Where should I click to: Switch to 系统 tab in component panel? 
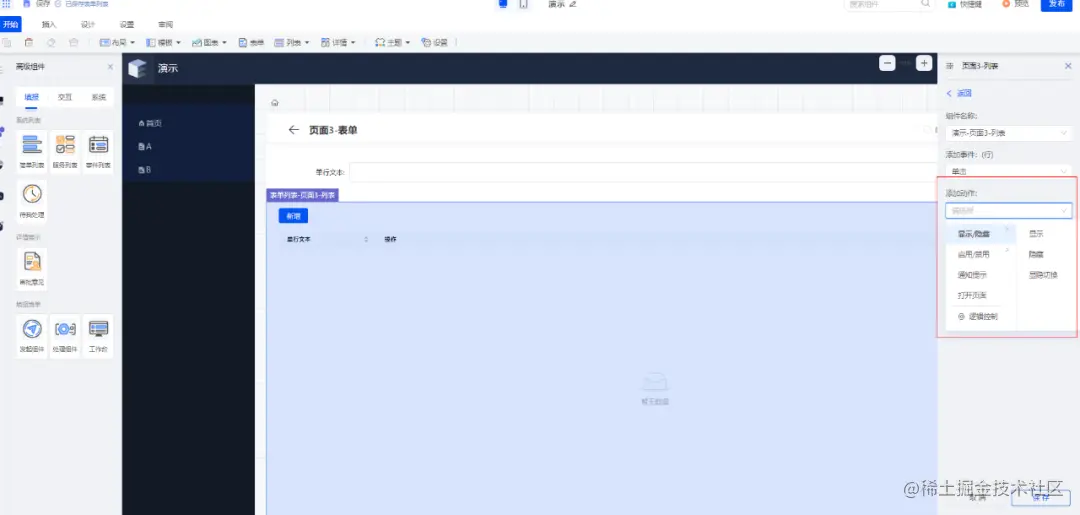tap(98, 97)
